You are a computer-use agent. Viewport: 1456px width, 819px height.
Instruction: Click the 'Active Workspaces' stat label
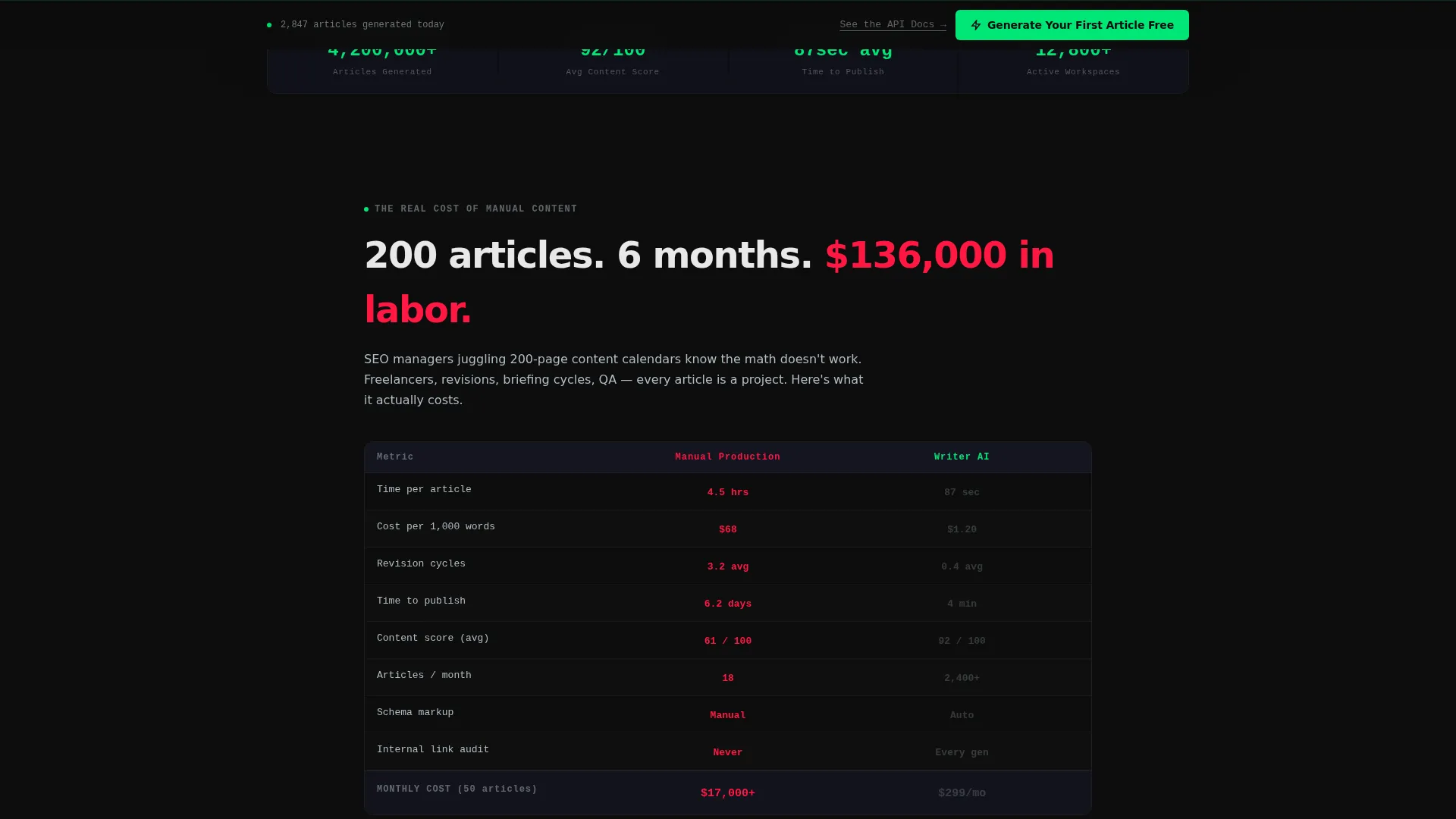click(x=1073, y=72)
